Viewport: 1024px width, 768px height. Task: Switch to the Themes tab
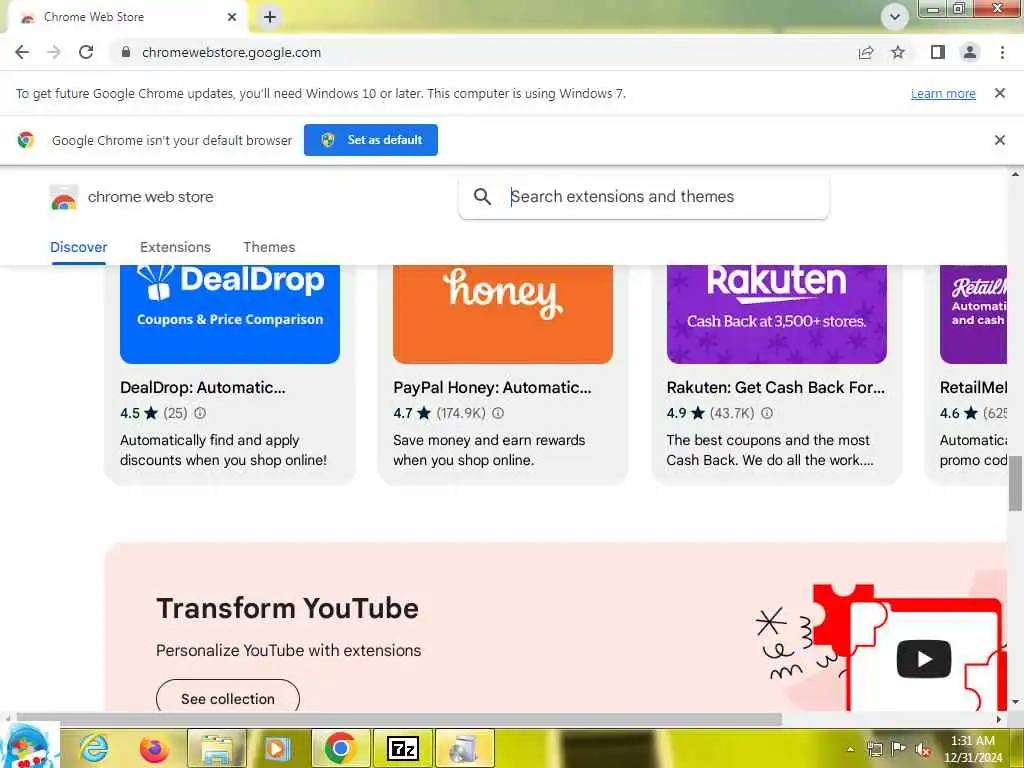269,247
